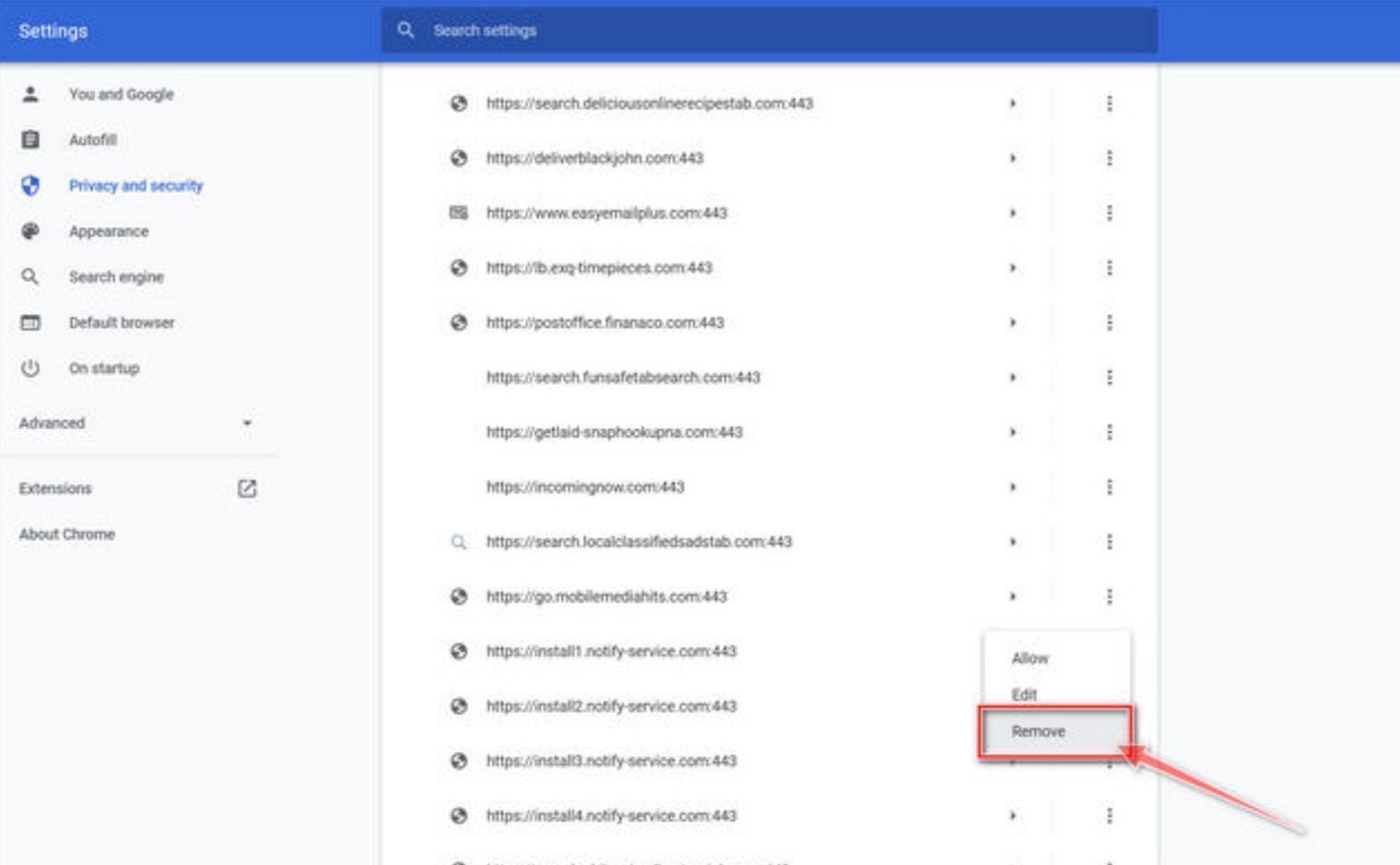This screenshot has width=1400, height=865.
Task: Click the globe icon for install1.notify-service.com
Action: tap(459, 651)
